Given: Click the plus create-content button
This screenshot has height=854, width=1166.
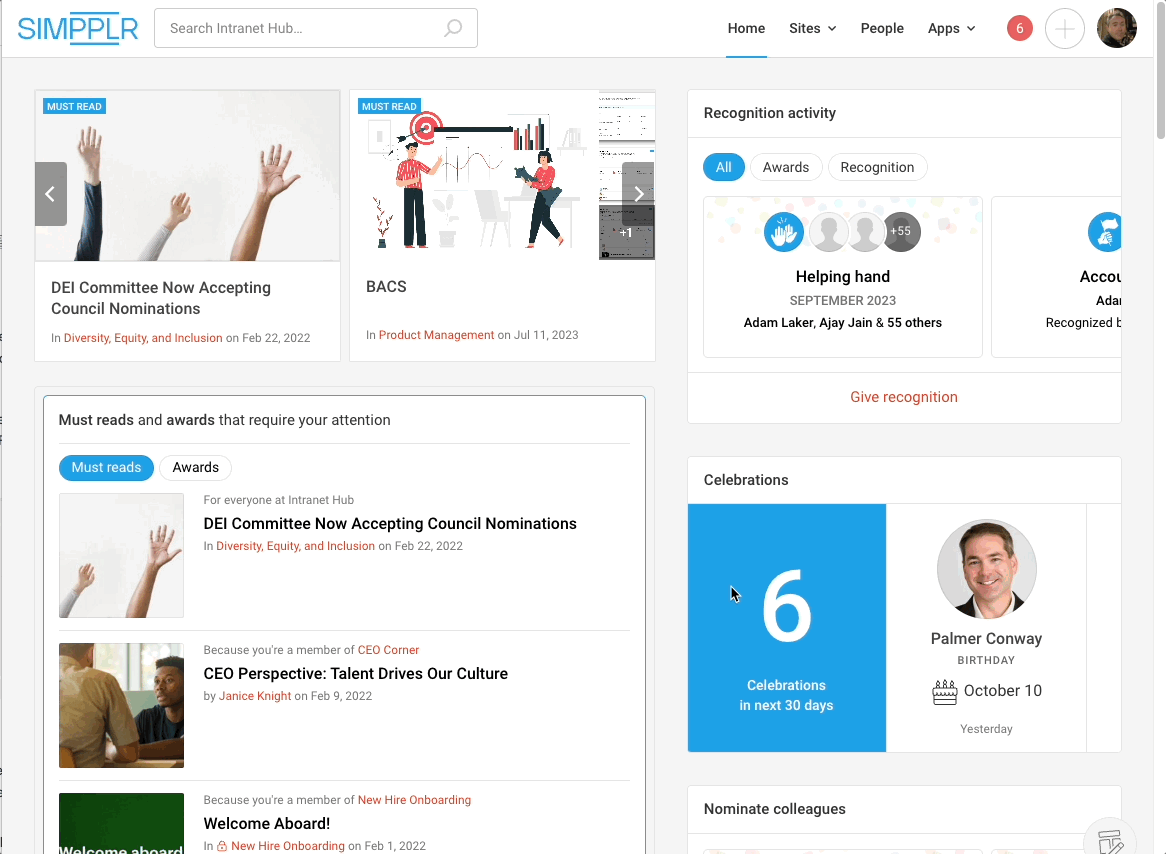Looking at the screenshot, I should [x=1064, y=29].
